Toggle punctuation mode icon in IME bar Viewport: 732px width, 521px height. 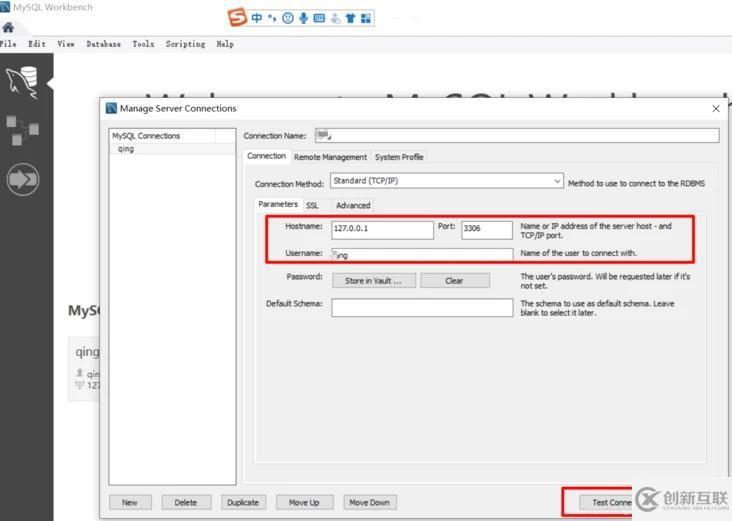pos(272,18)
